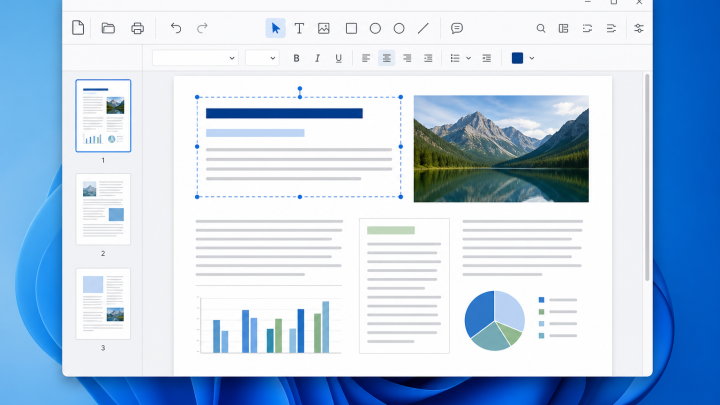Click the light blue subtitle in selected box
This screenshot has height=405, width=720.
tap(255, 133)
